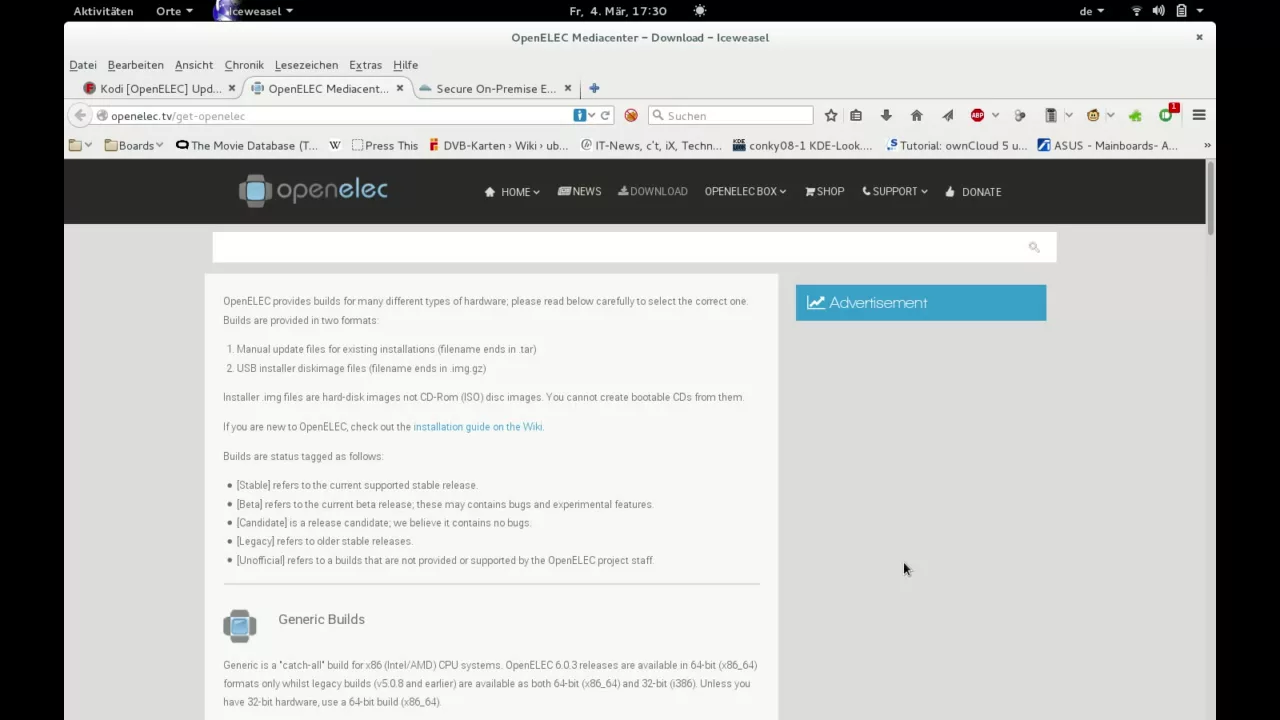Click the blue info icon in address bar
The image size is (1280, 720).
coord(579,115)
